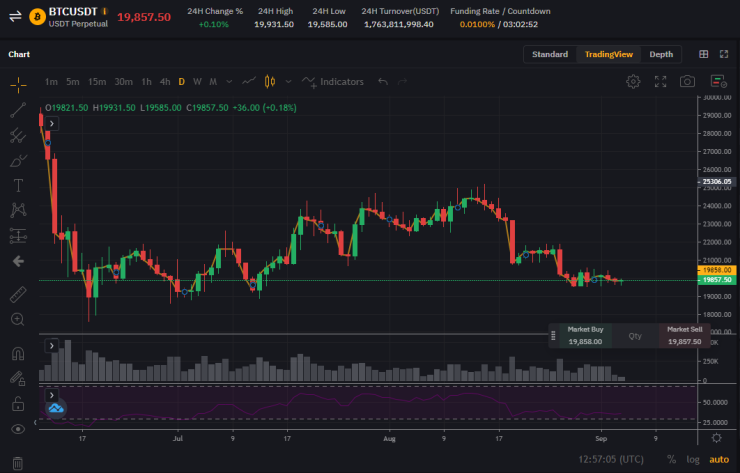Open chart type dropdown arrow
Screen dimensions: 740x473
[x=288, y=82]
